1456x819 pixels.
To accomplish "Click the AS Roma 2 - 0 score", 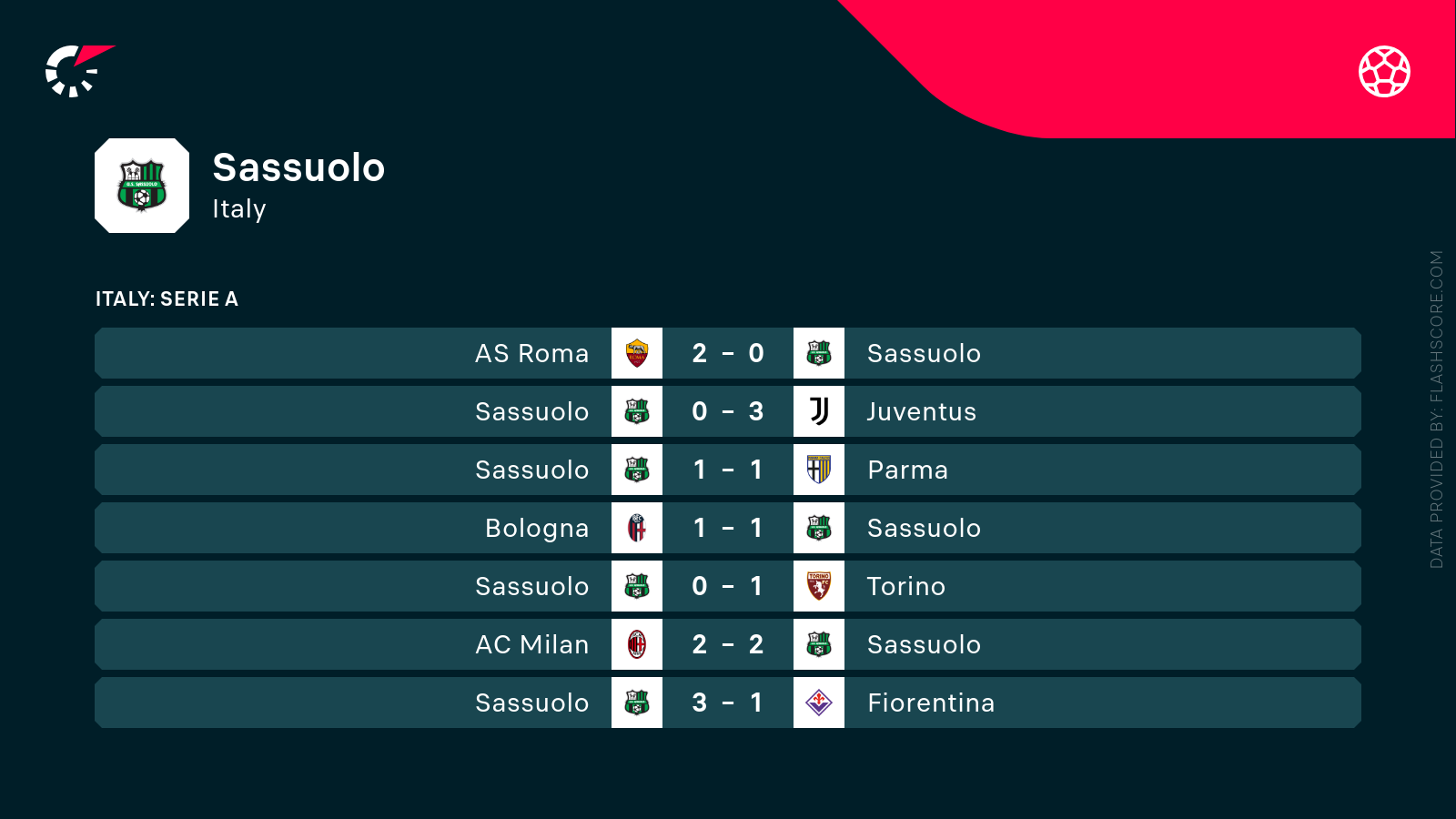I will [x=727, y=353].
